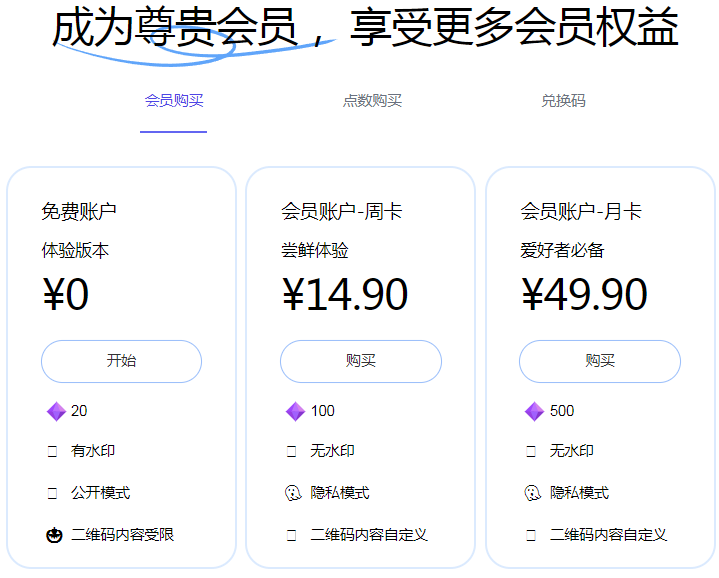Viewport: 719px width, 578px height.
Task: Click 购买 for the weekly card plan
Action: [361, 361]
